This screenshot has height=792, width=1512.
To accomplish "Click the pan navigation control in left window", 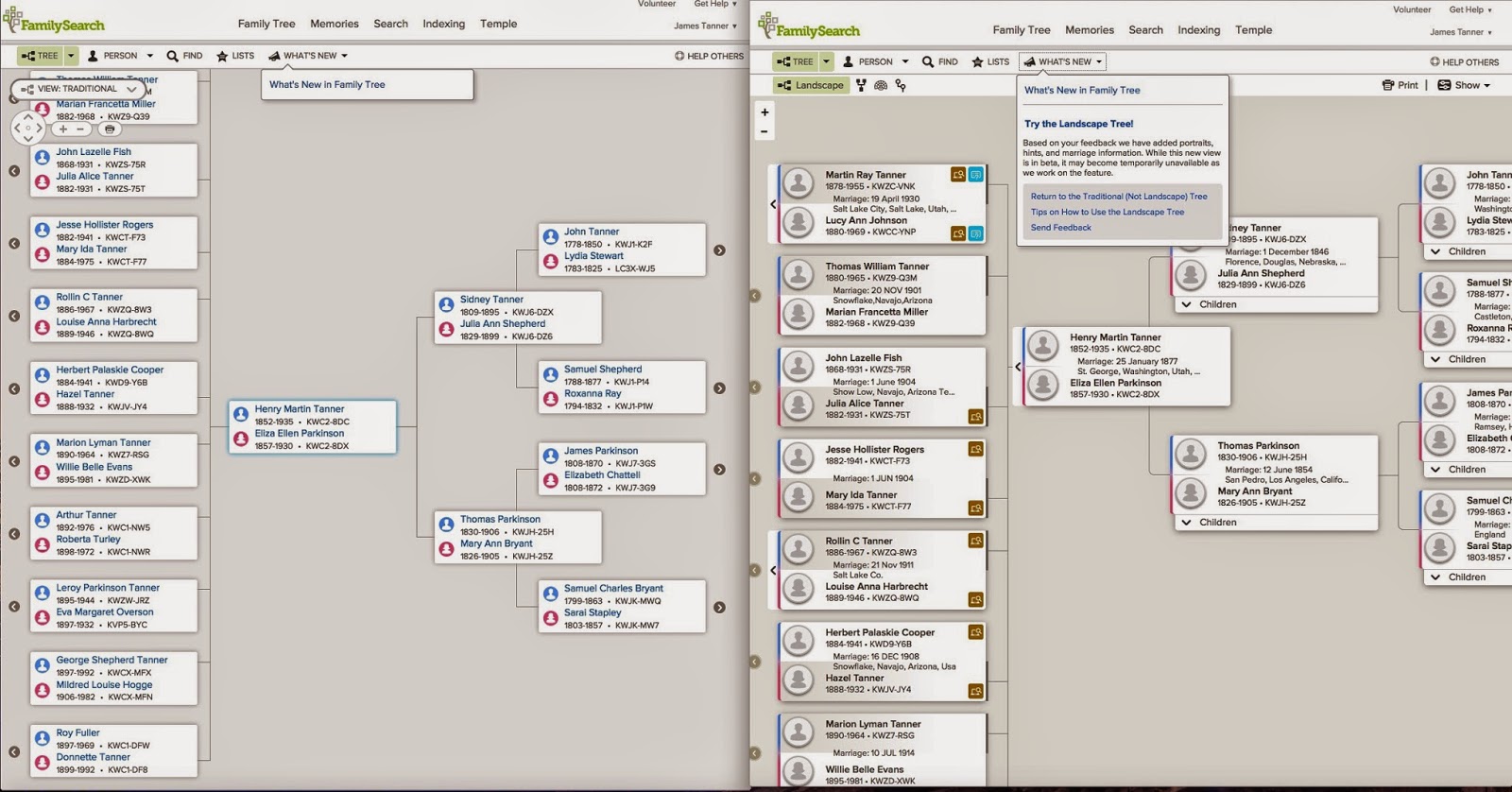I will 27,129.
